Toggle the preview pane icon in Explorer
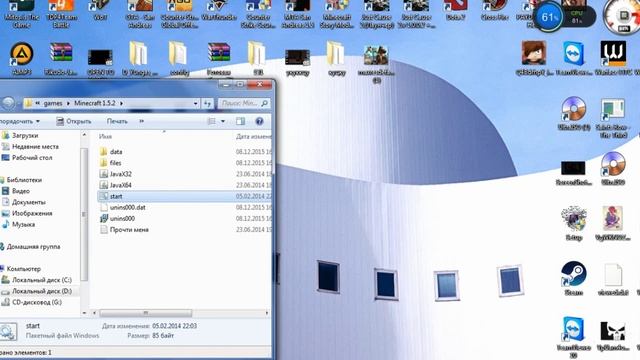640x360 pixels. pos(240,121)
